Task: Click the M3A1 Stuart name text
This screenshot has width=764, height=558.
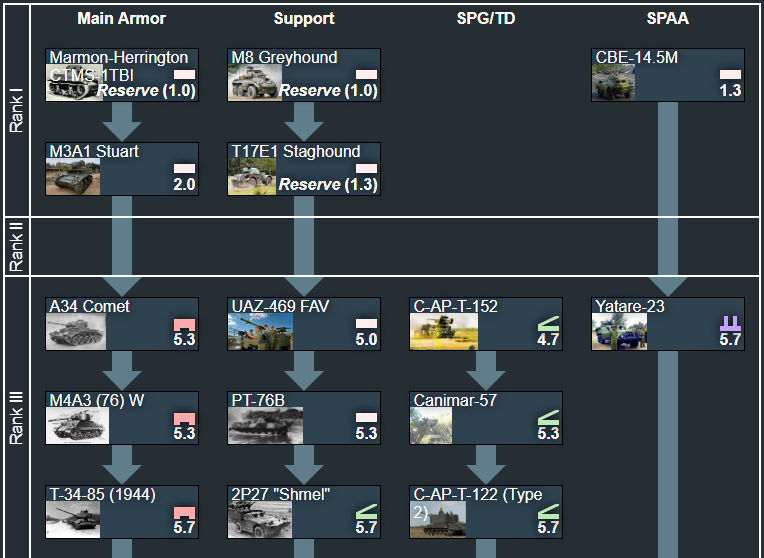Action: (x=94, y=152)
